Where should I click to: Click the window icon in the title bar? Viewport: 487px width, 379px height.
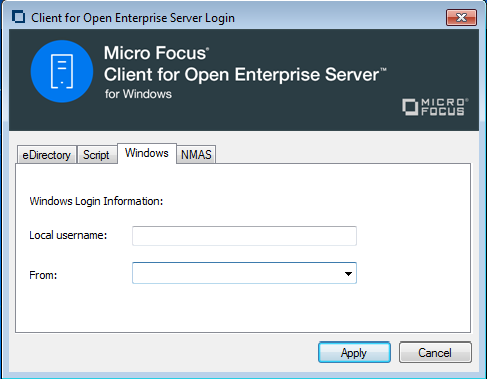click(19, 17)
